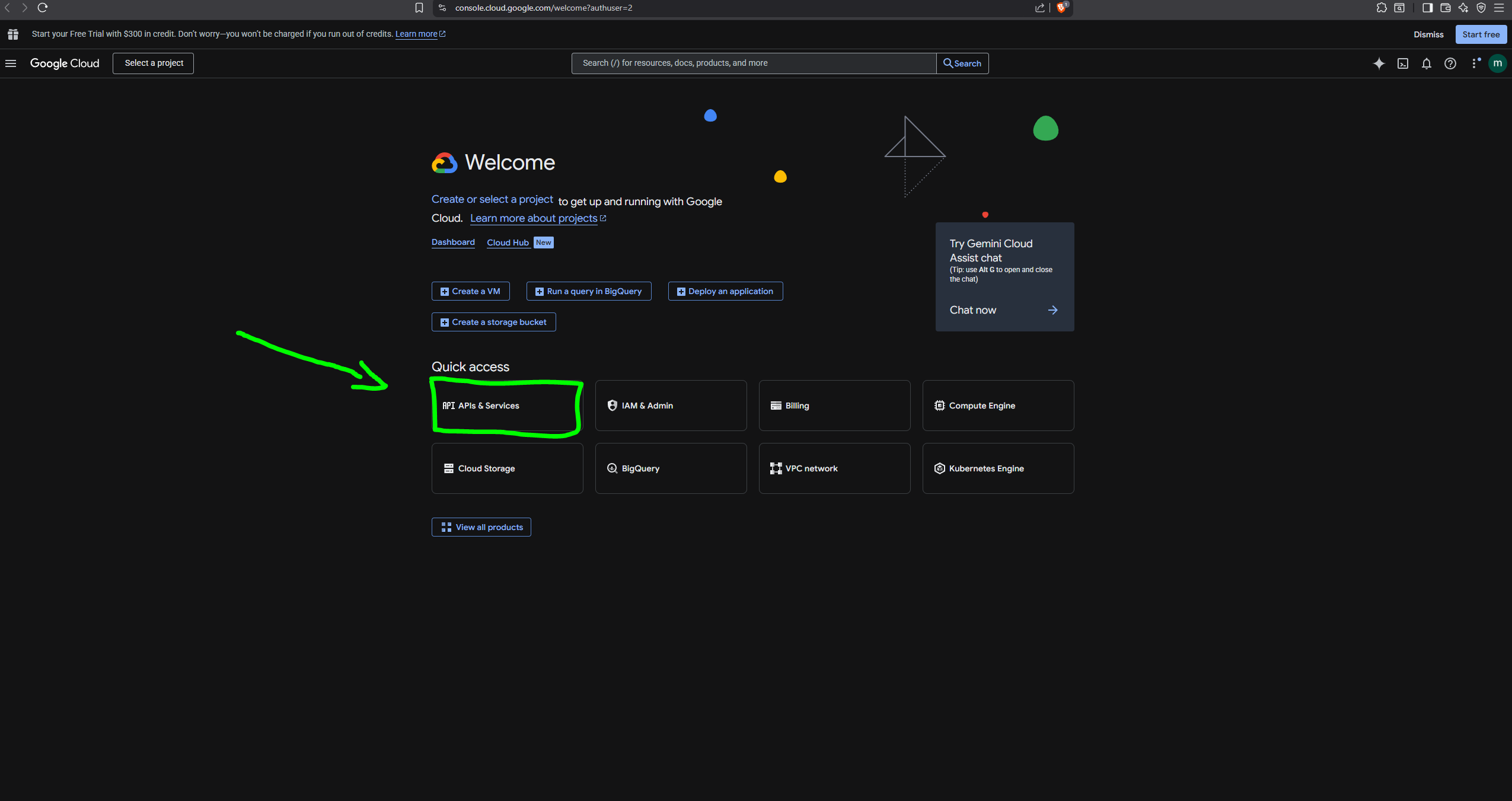This screenshot has height=801, width=1512.
Task: Open the Select a project dropdown
Action: point(152,63)
